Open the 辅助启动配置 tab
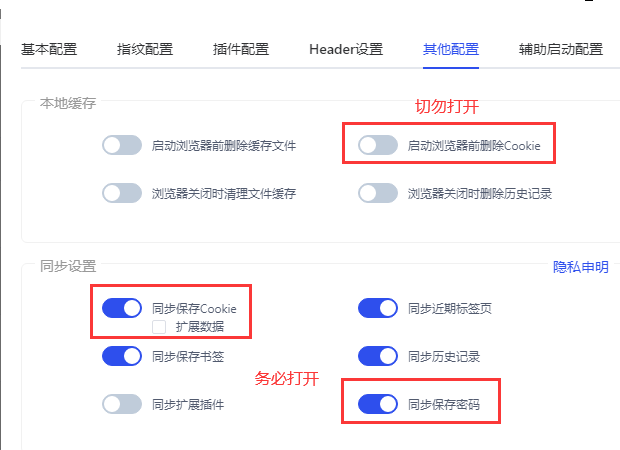The width and height of the screenshot is (620, 450). coord(561,49)
